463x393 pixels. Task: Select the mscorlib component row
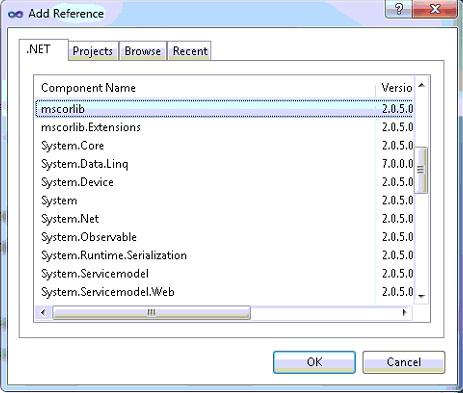(224, 109)
